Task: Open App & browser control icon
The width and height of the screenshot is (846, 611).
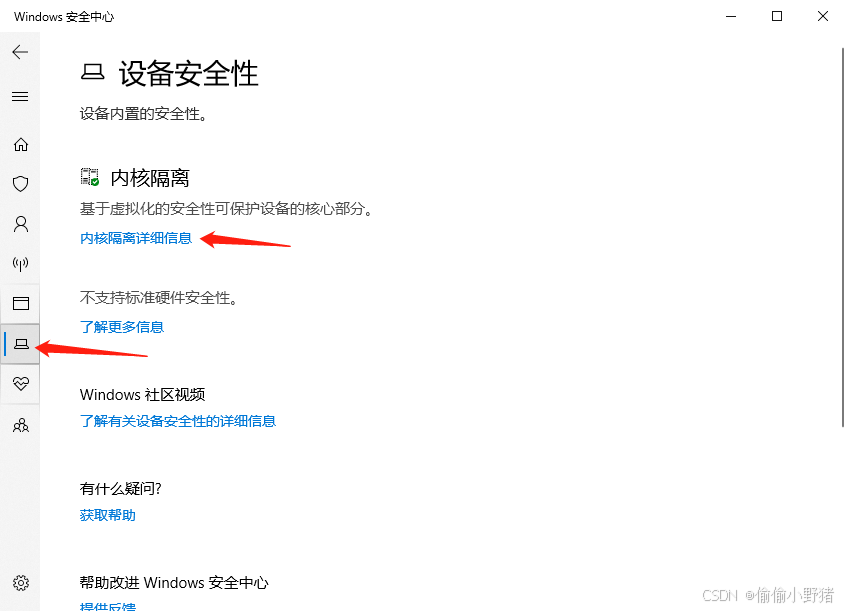Action: pyautogui.click(x=21, y=303)
